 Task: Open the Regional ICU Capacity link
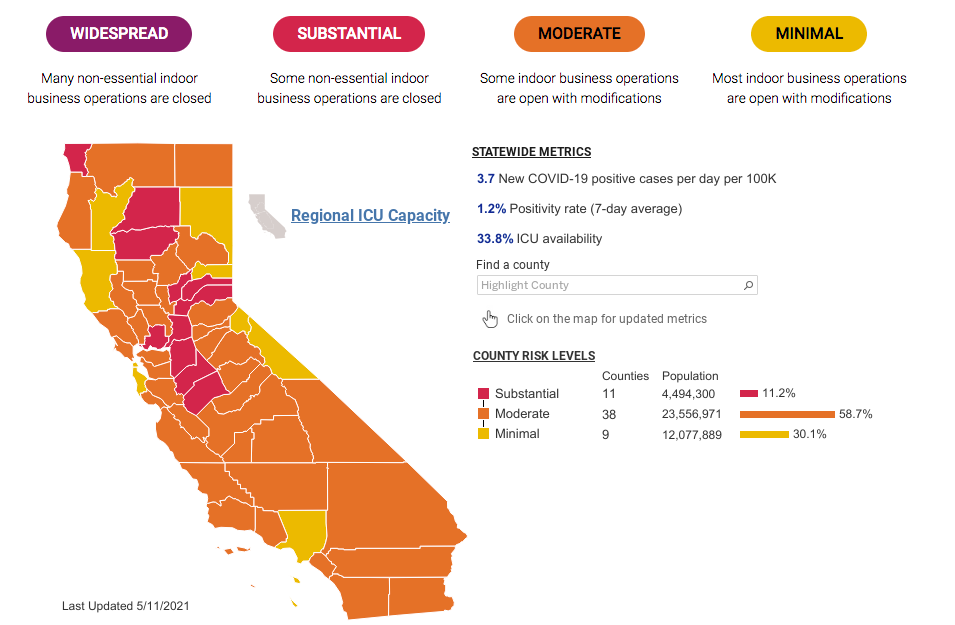[x=370, y=215]
